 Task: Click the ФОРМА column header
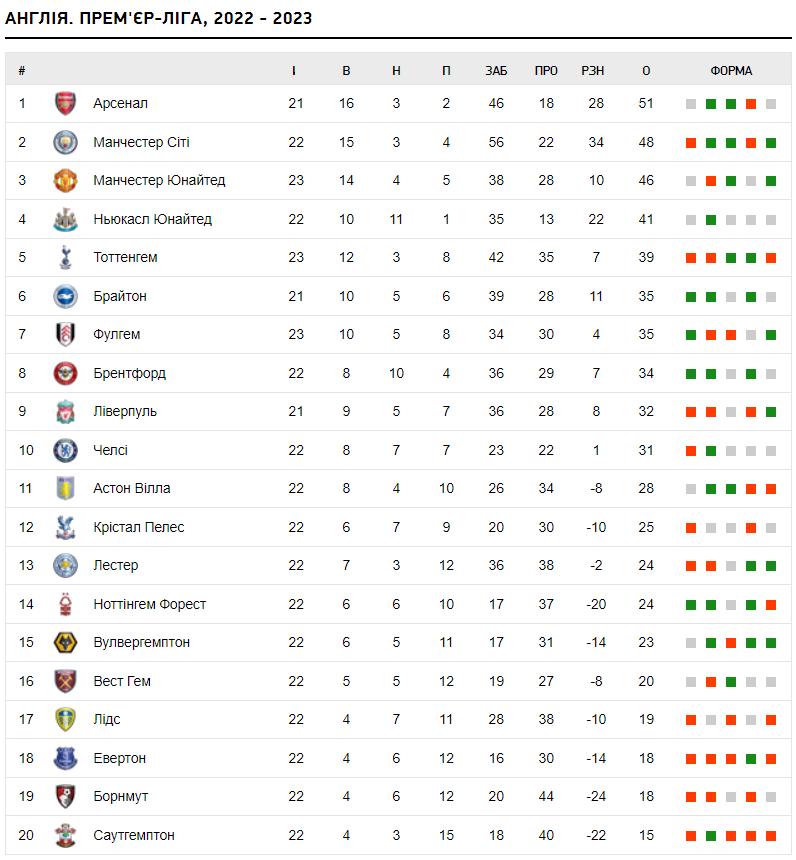click(731, 71)
